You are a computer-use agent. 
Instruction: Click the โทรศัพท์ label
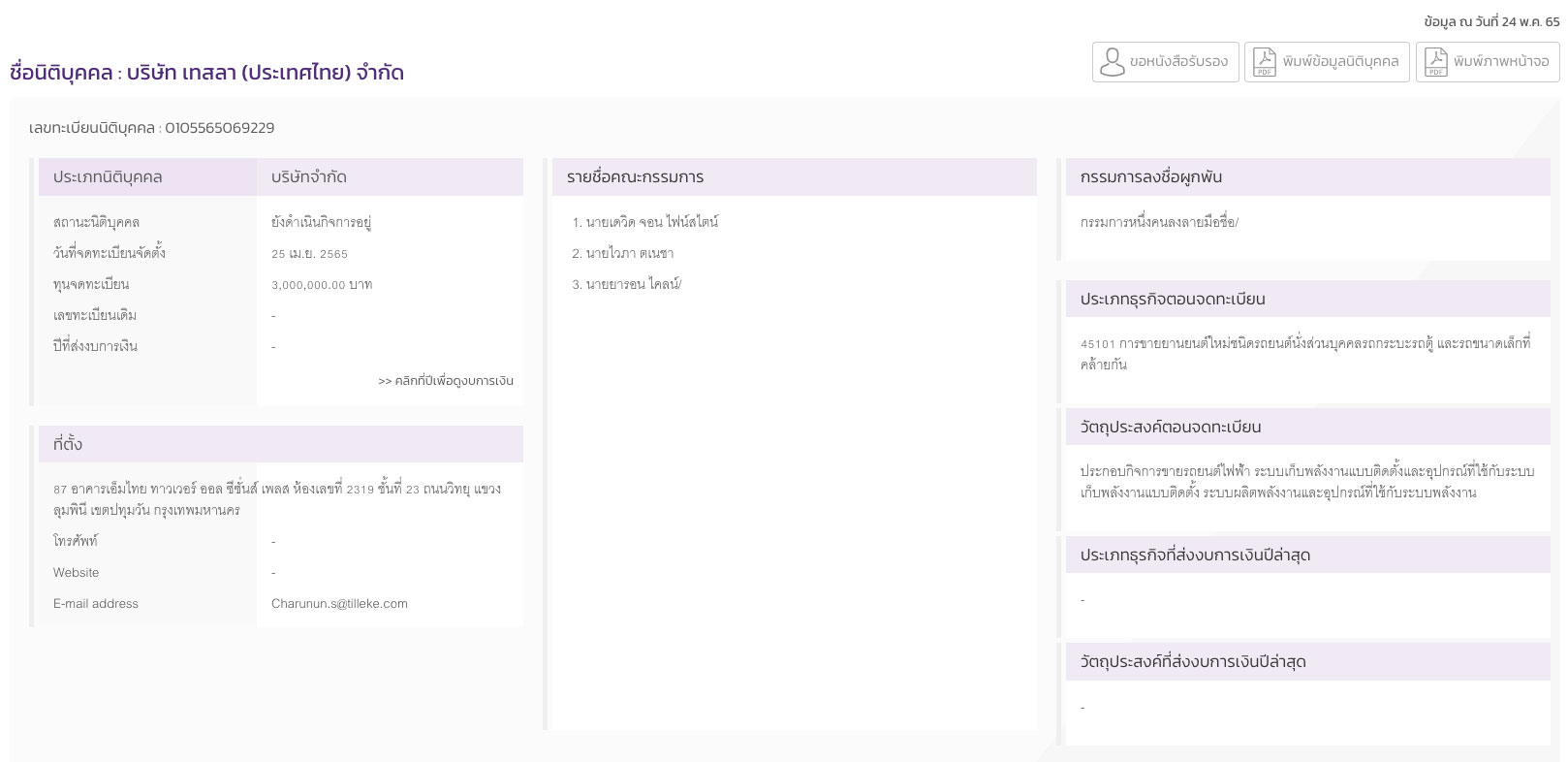point(76,541)
